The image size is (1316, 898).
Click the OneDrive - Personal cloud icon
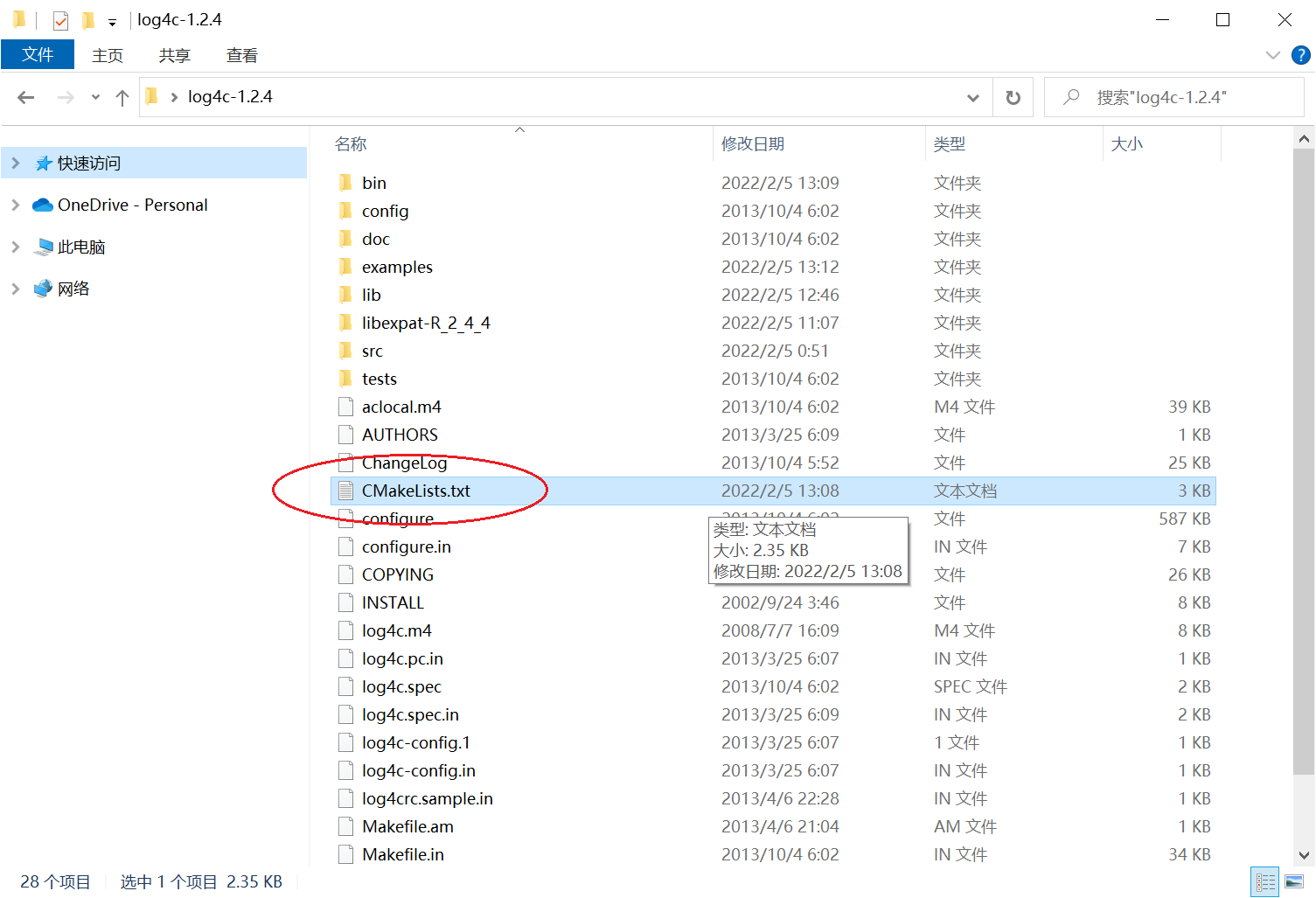click(43, 205)
